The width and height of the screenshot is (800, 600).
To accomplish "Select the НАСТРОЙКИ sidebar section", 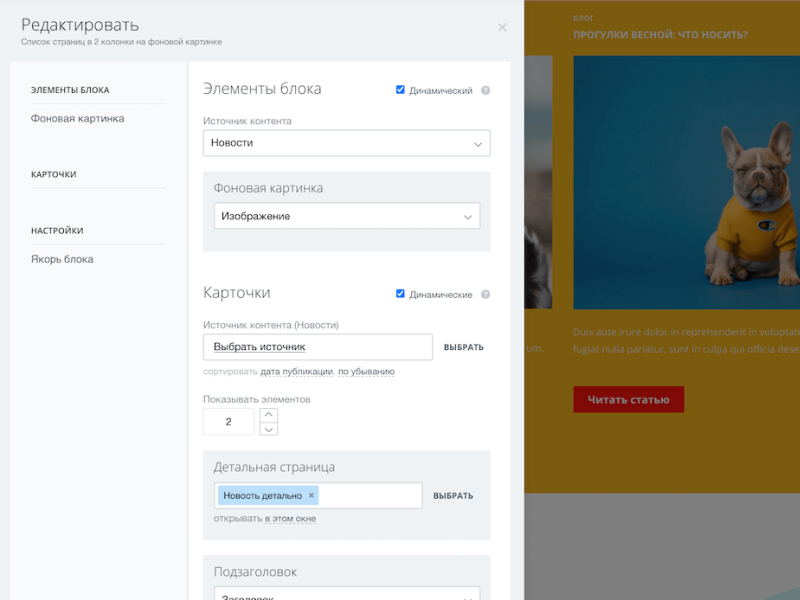I will [57, 231].
